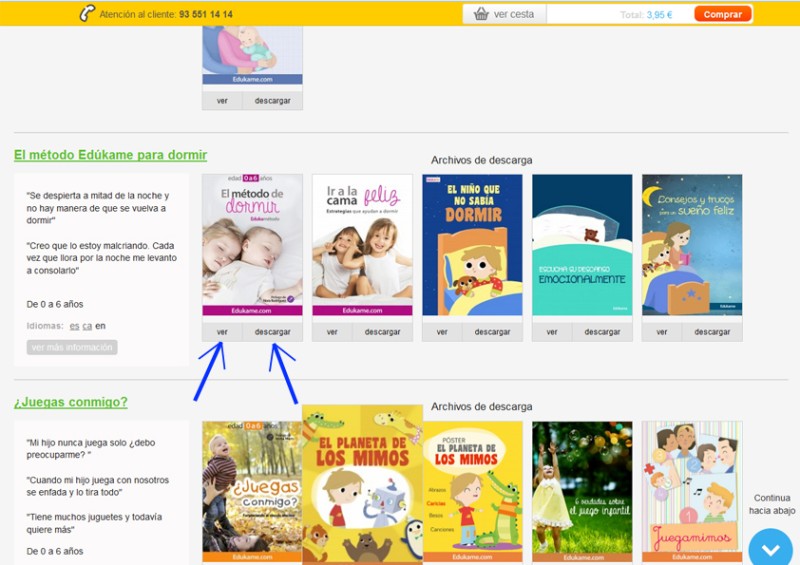The width and height of the screenshot is (800, 565).
Task: Click the 'Continua hacia abajo' text
Action: [771, 504]
